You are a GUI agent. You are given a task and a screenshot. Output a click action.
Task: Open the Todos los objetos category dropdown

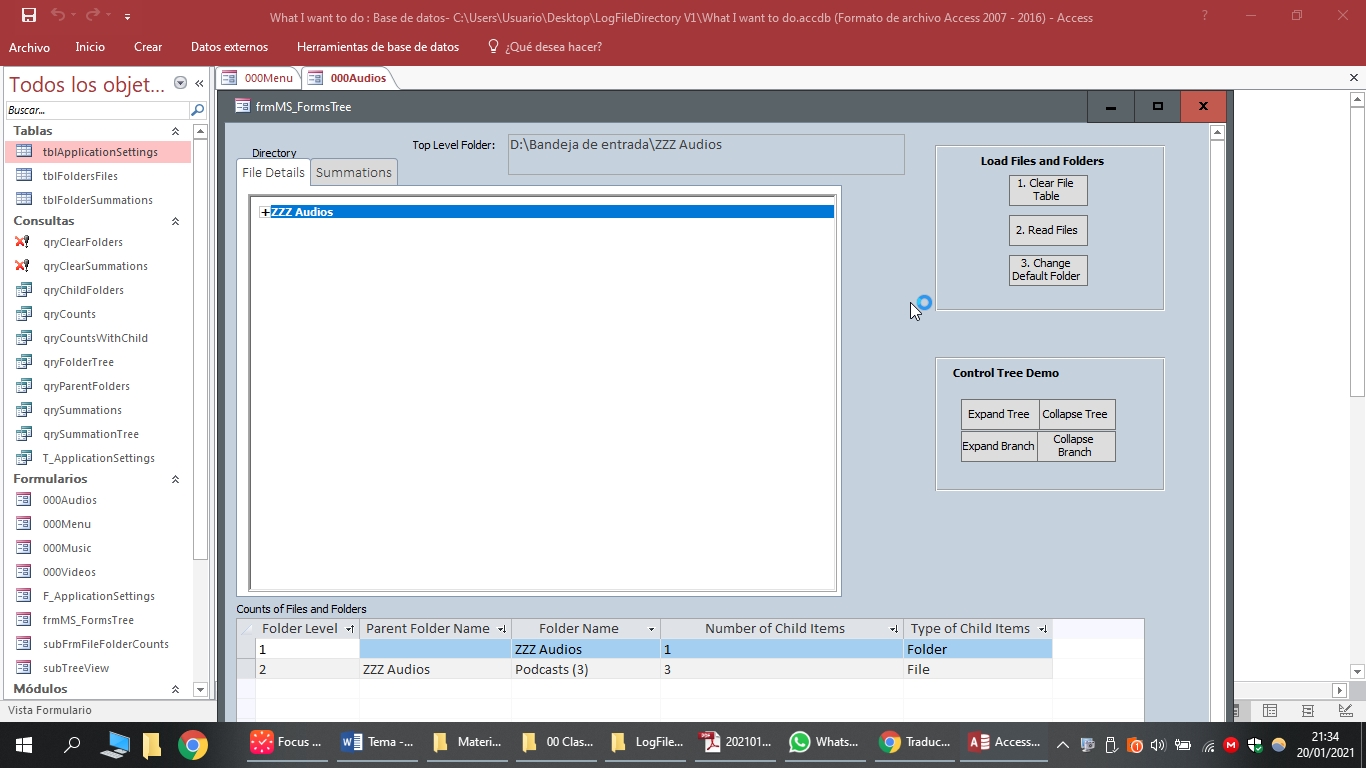click(180, 84)
